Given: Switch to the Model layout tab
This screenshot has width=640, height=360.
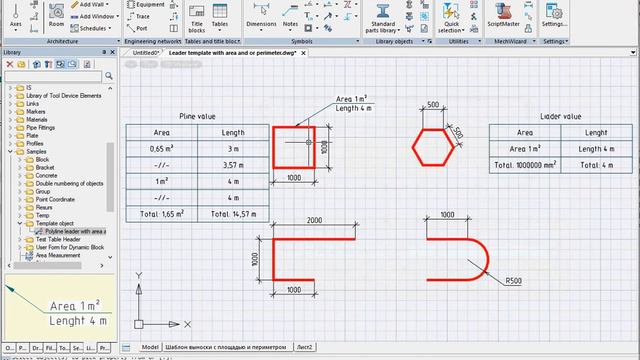Looking at the screenshot, I should [x=150, y=347].
